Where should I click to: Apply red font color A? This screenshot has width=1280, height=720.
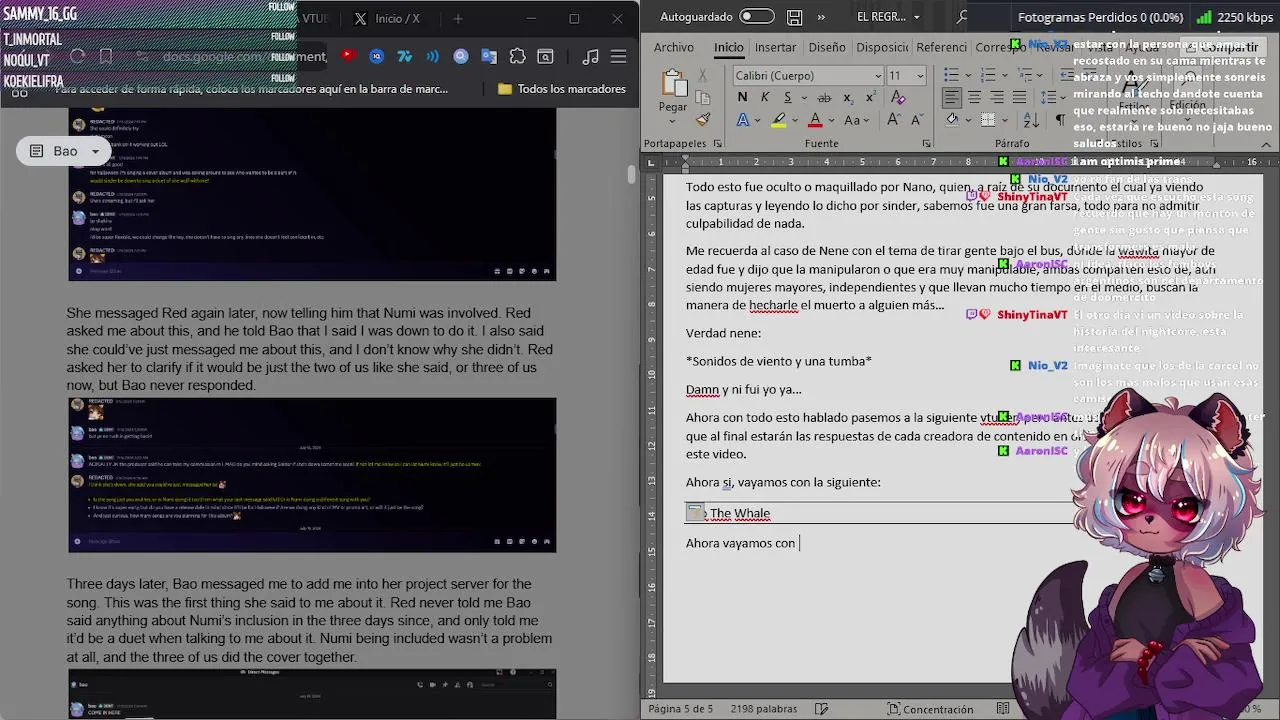815,120
